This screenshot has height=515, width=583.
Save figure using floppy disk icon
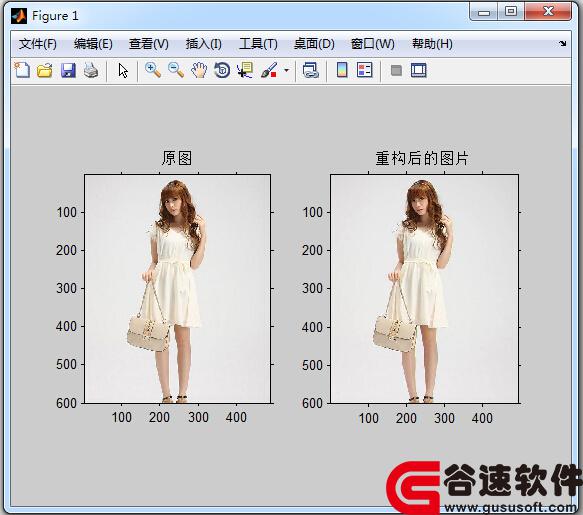coord(68,70)
